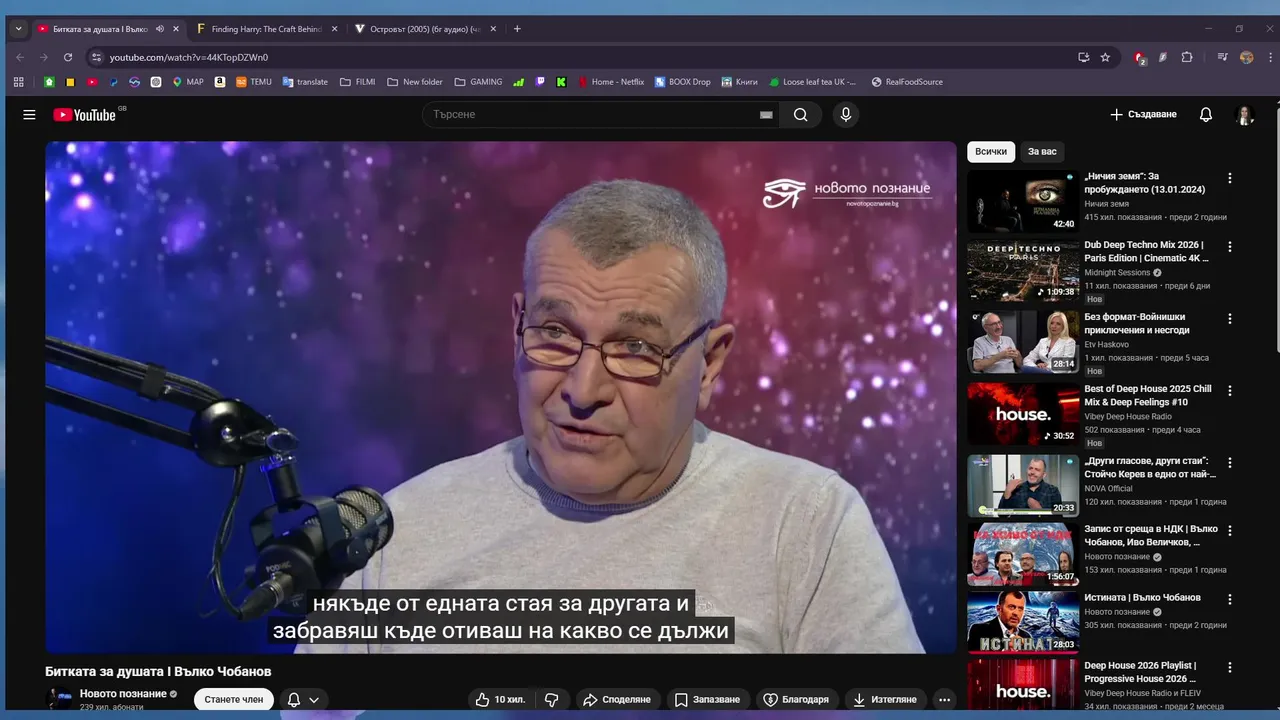Open the site information icon beside the URL
1280x720 pixels.
[x=95, y=58]
